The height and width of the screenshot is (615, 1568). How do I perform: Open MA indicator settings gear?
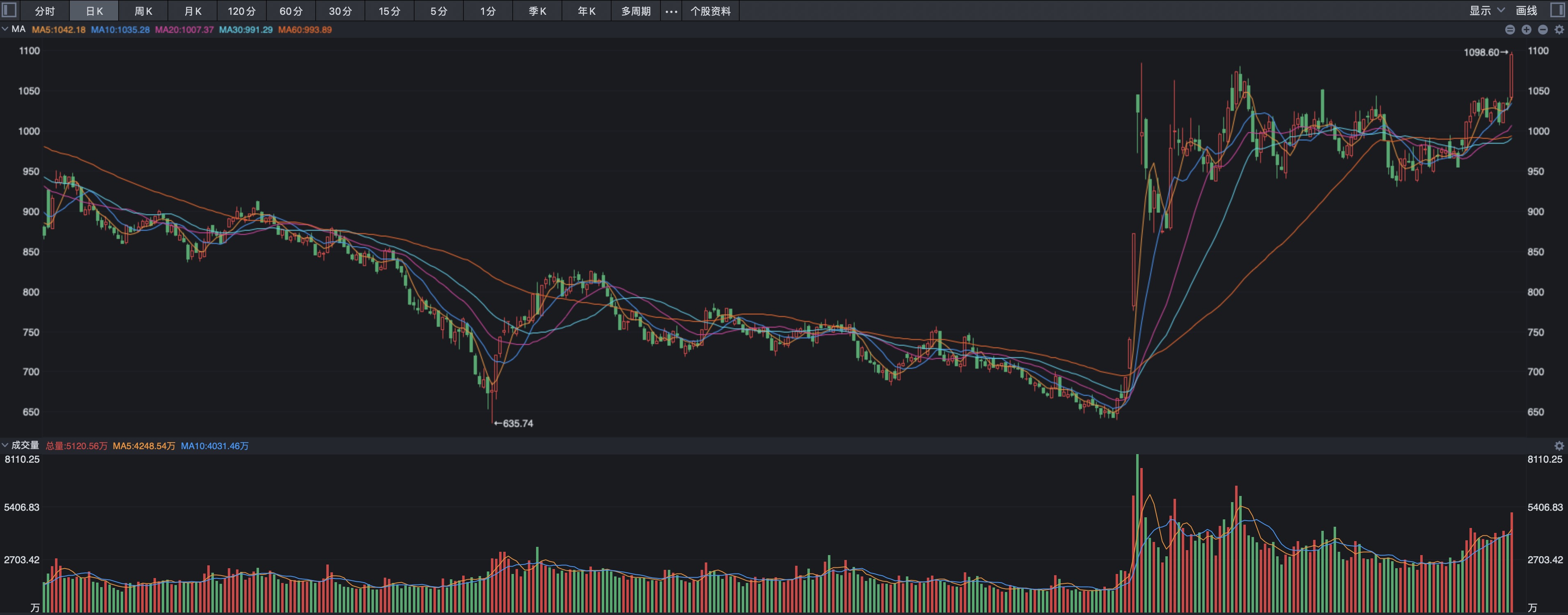[x=1559, y=30]
